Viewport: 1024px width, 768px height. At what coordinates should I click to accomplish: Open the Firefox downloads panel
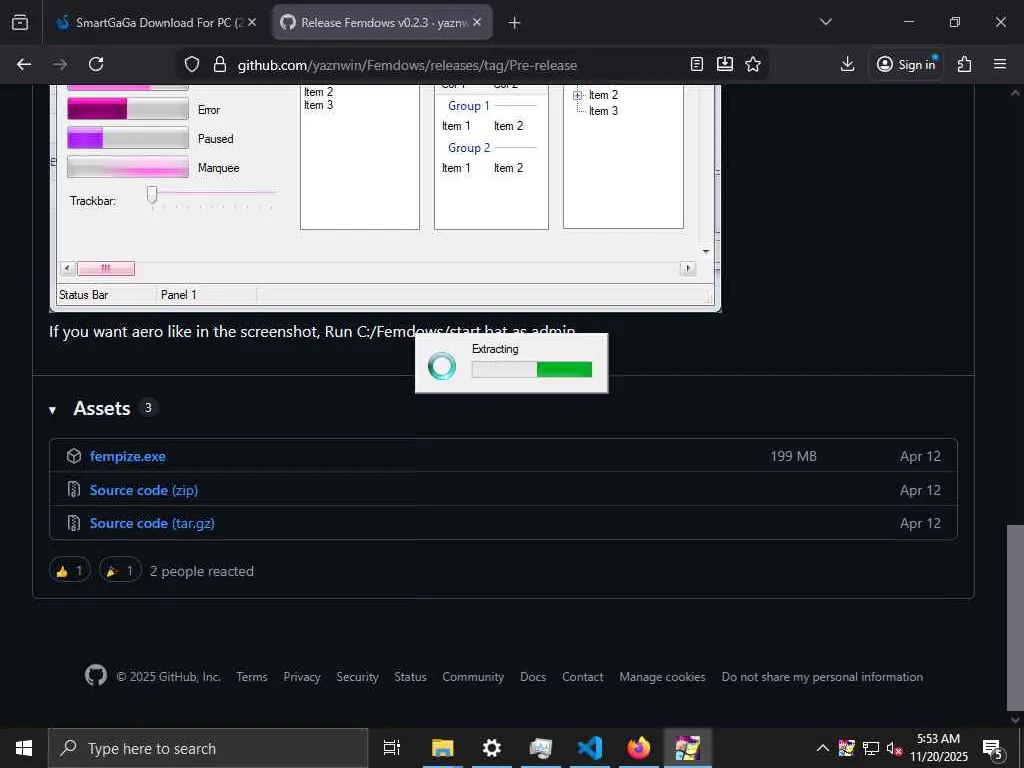click(847, 64)
